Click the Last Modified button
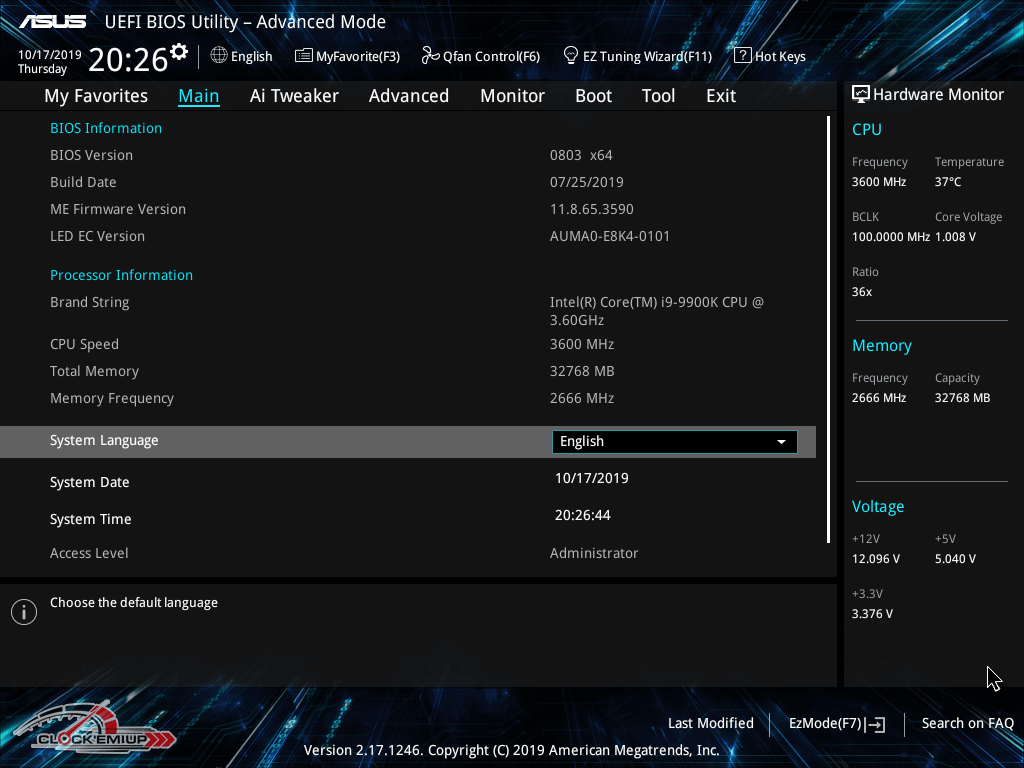Image resolution: width=1024 pixels, height=768 pixels. pyautogui.click(x=710, y=724)
